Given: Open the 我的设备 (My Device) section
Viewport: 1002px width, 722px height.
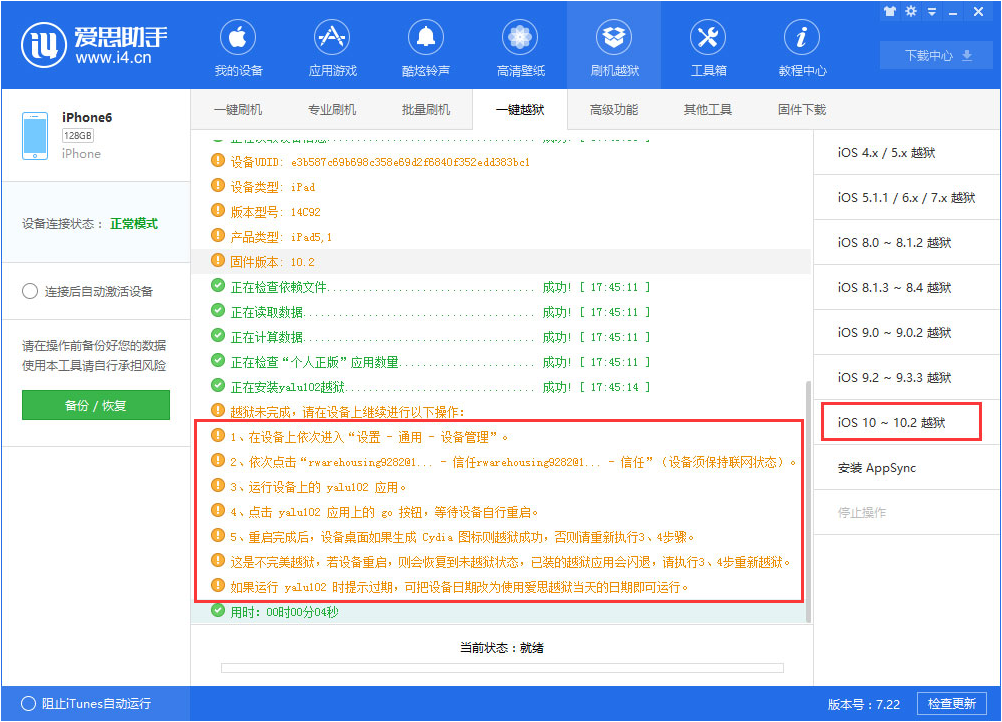Looking at the screenshot, I should 237,45.
